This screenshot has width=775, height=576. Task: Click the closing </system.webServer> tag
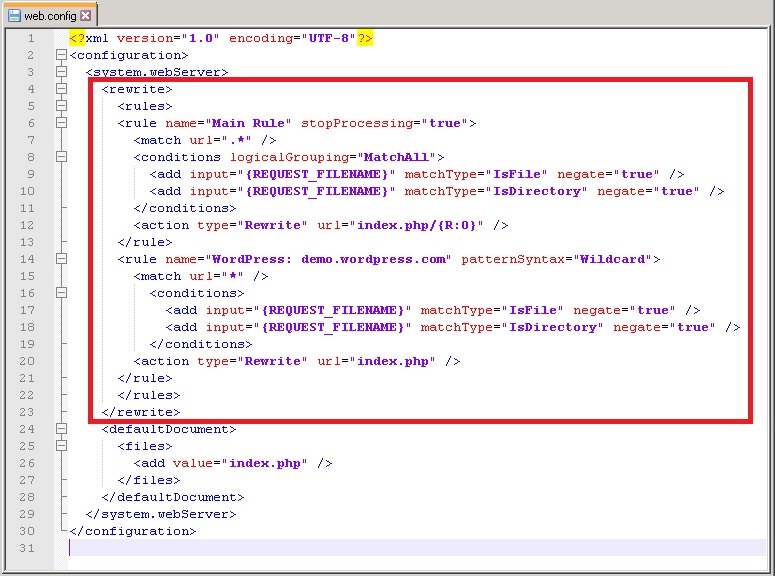click(161, 514)
